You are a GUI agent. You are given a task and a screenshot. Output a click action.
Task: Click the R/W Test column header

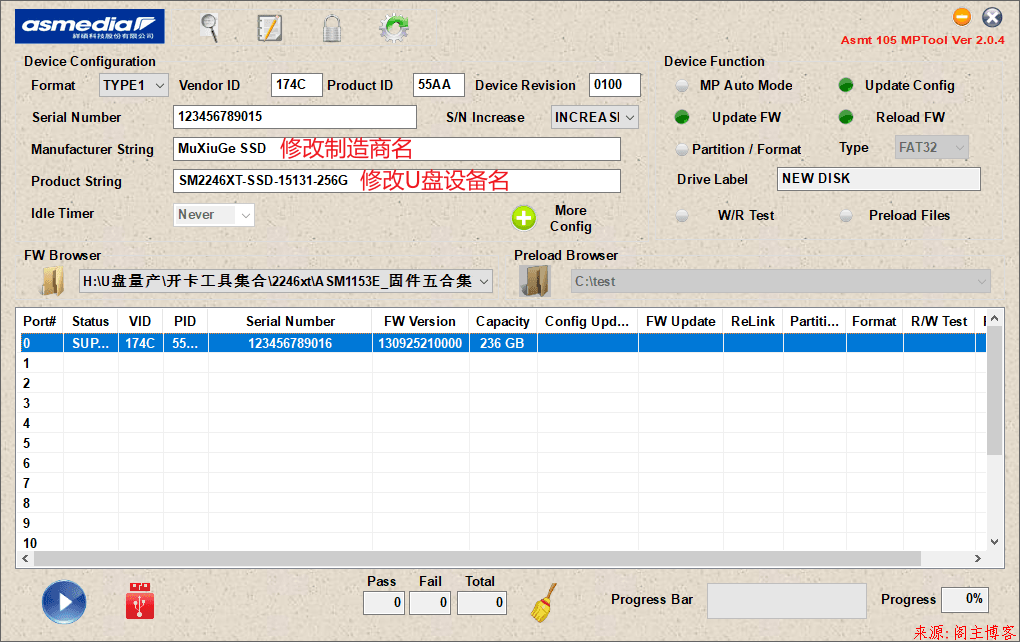click(939, 321)
